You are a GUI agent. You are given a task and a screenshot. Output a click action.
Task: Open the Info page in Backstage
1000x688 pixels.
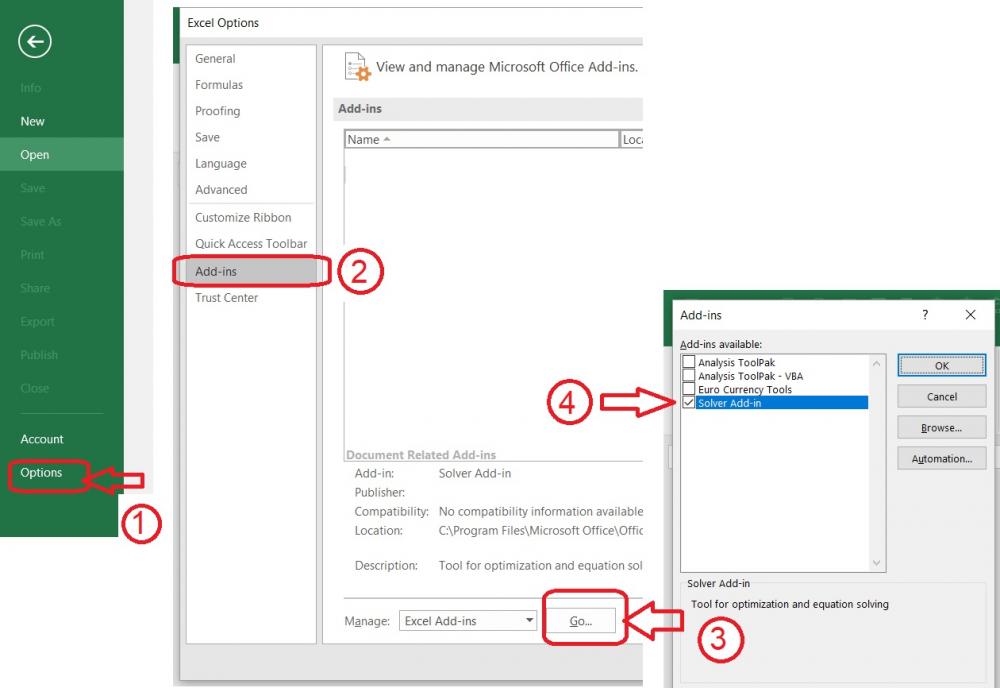31,88
